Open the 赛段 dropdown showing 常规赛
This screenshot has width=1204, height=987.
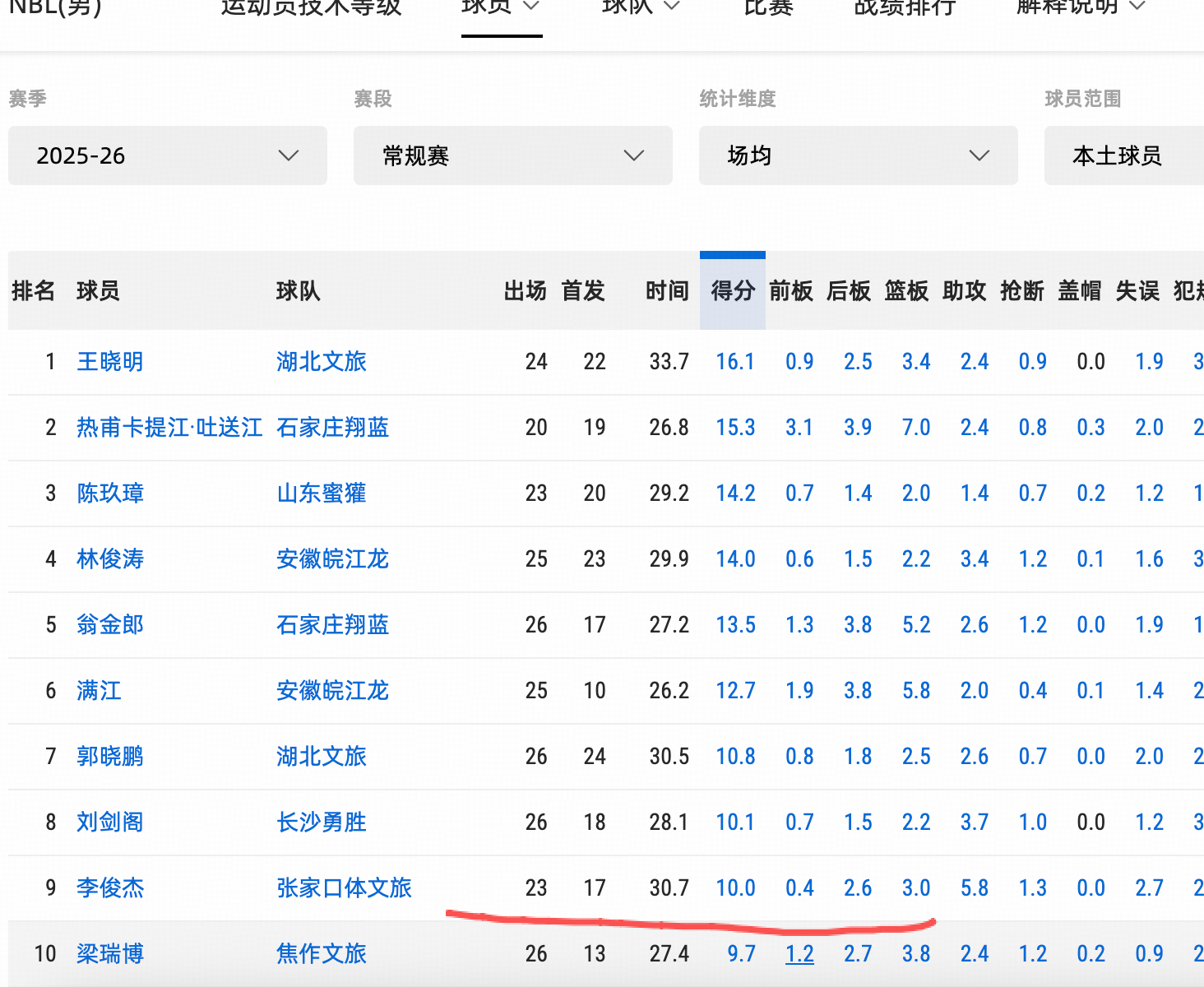pos(512,155)
